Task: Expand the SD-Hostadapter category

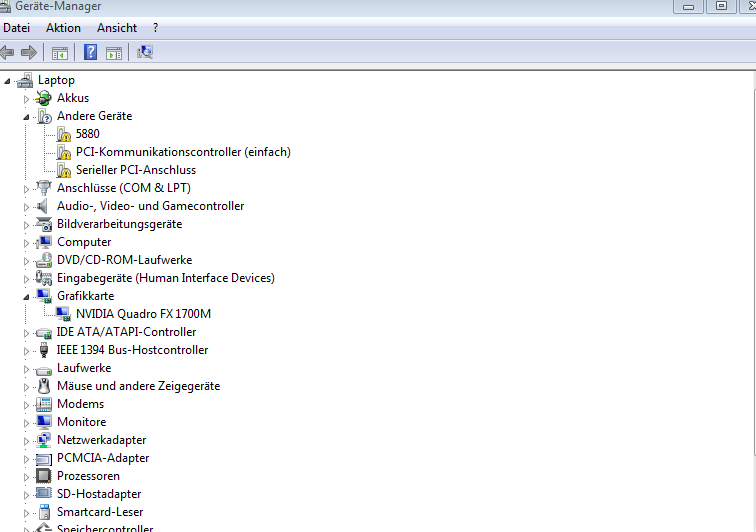Action: pos(27,495)
